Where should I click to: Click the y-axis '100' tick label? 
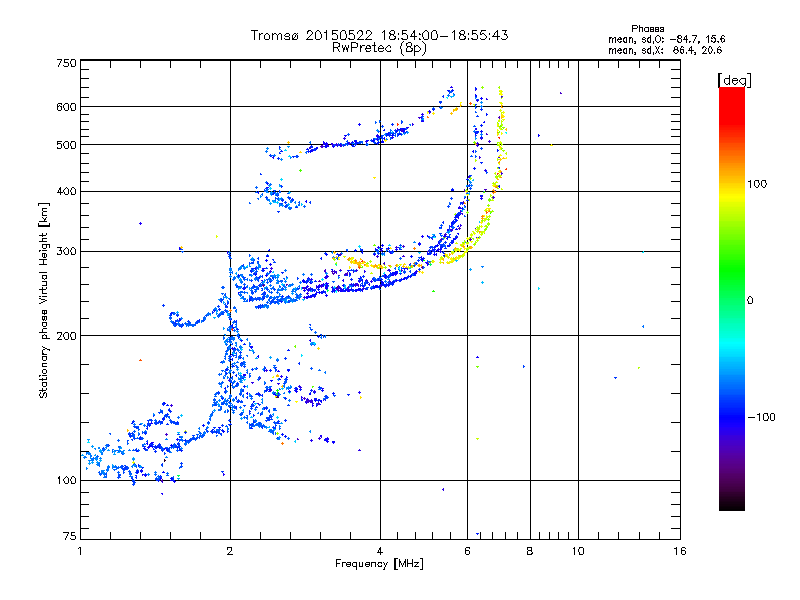(x=66, y=480)
